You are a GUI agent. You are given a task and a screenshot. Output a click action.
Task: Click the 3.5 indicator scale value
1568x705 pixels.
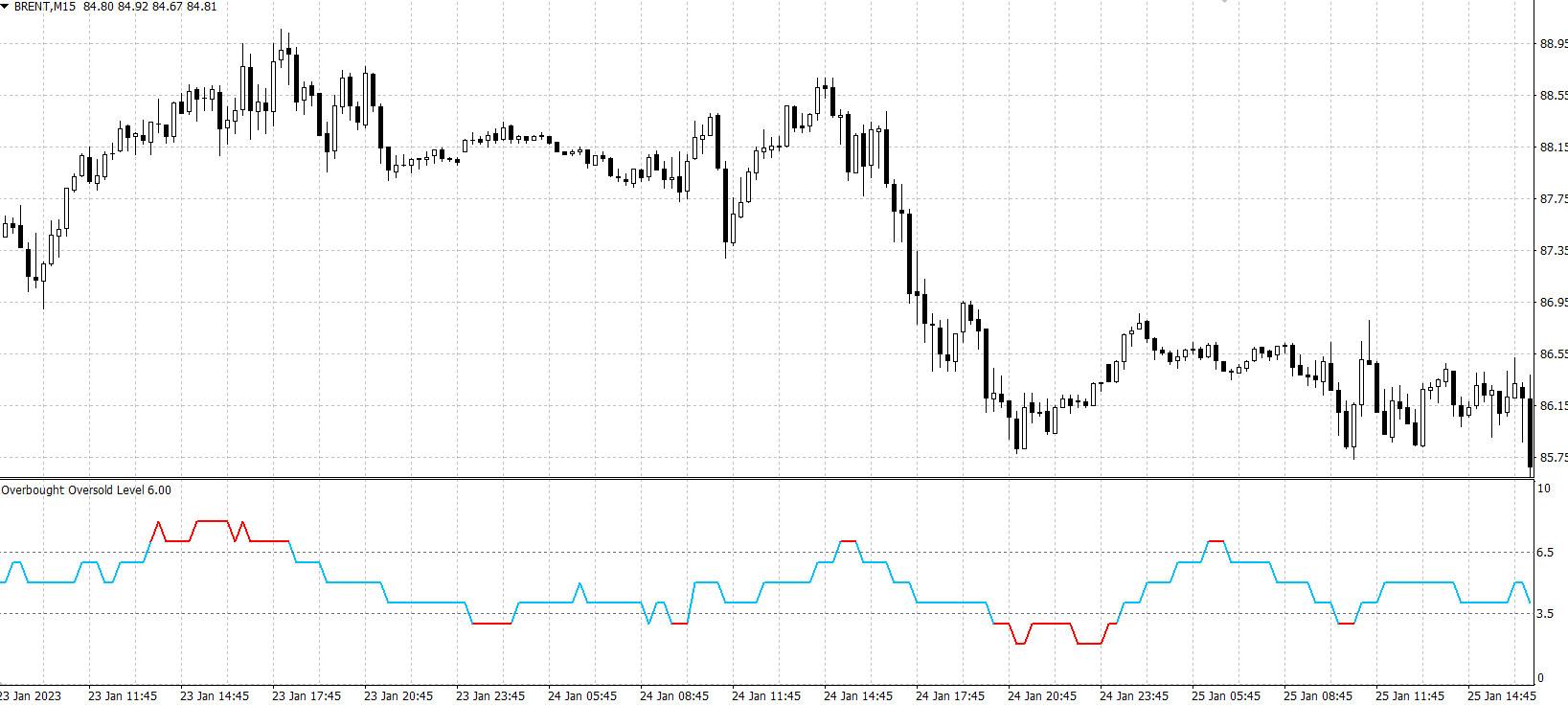pos(1544,614)
